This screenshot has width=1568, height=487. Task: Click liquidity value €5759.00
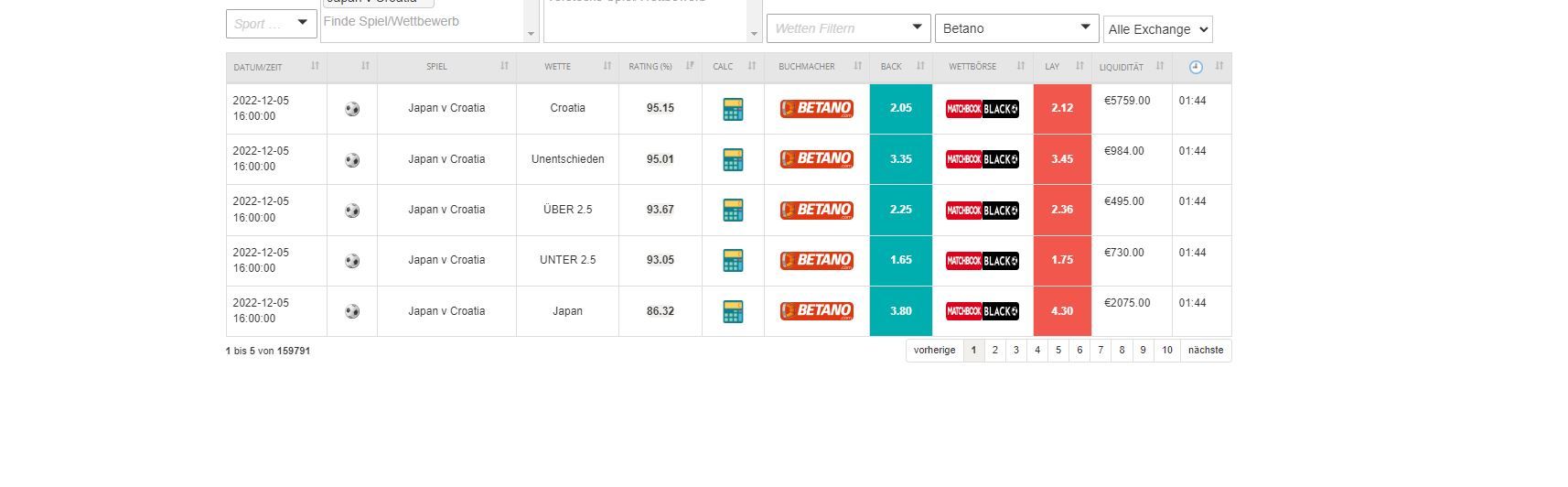[x=1127, y=101]
